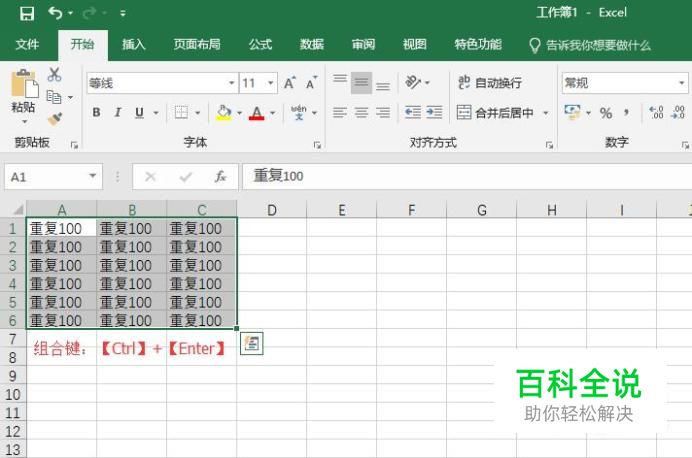Toggle italic formatting
This screenshot has width=692, height=458.
click(118, 113)
